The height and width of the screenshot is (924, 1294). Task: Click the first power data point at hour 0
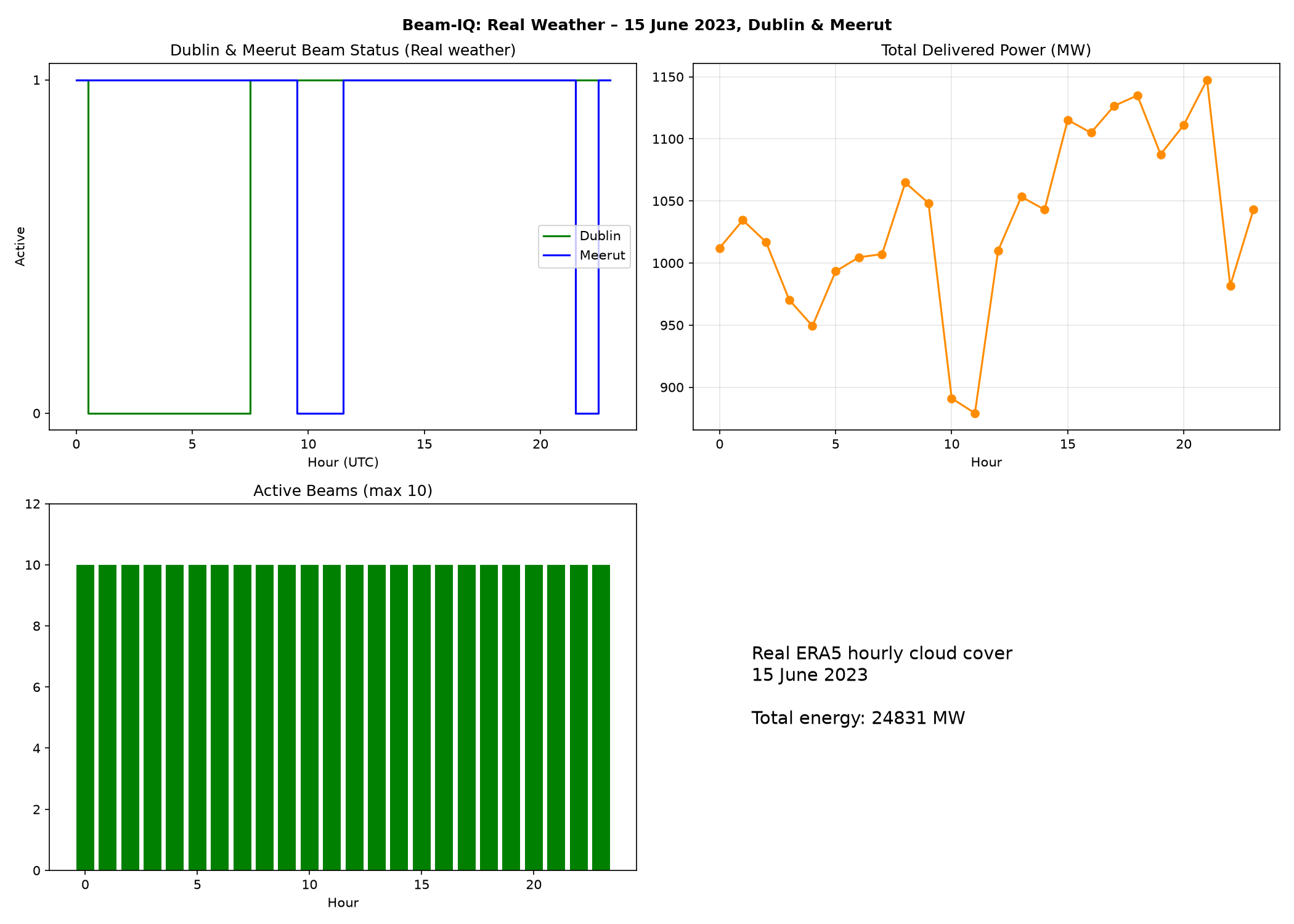[x=720, y=248]
